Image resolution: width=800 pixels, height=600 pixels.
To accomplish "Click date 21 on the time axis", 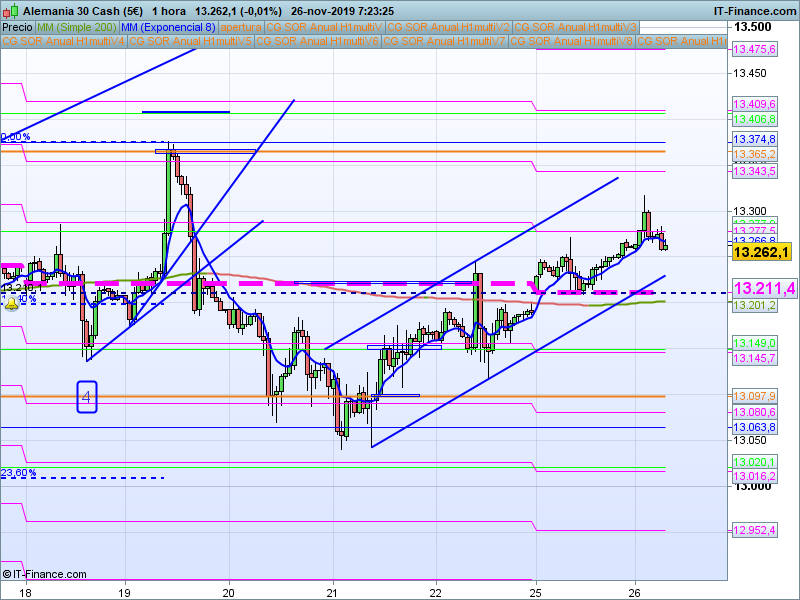I will pyautogui.click(x=332, y=593).
